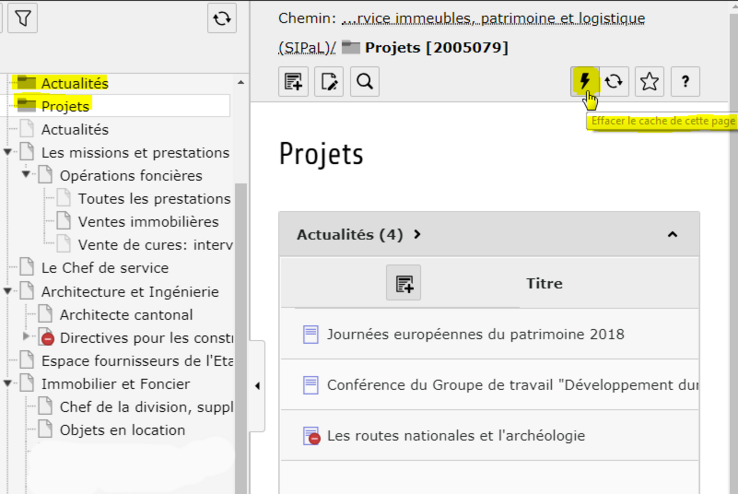Collapse Architecture et Ingénierie tree node
Viewport: 738px width, 494px height.
point(9,292)
